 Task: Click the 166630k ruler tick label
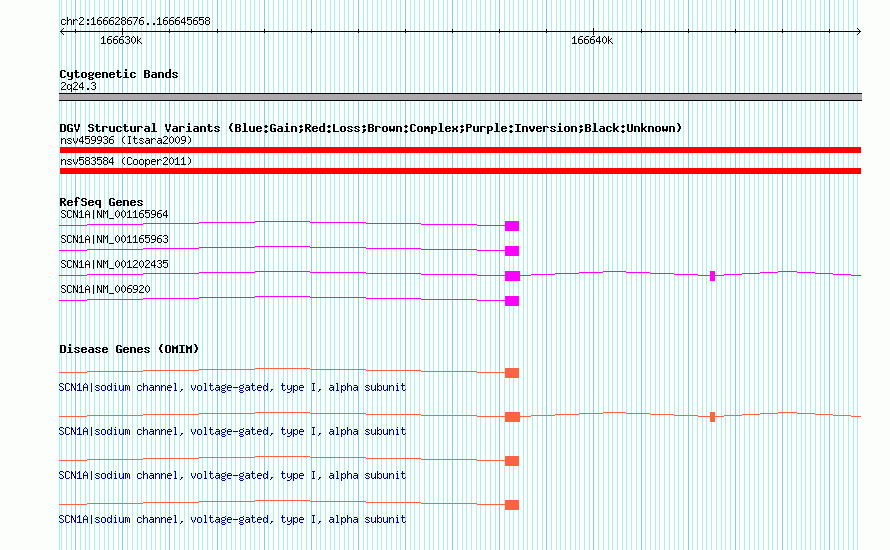121,41
